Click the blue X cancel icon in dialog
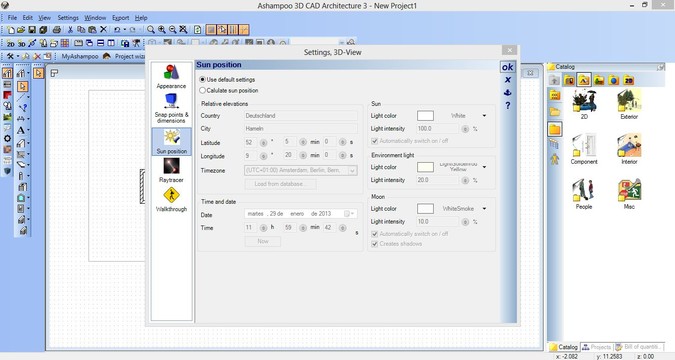The height and width of the screenshot is (360, 675). pyautogui.click(x=508, y=80)
